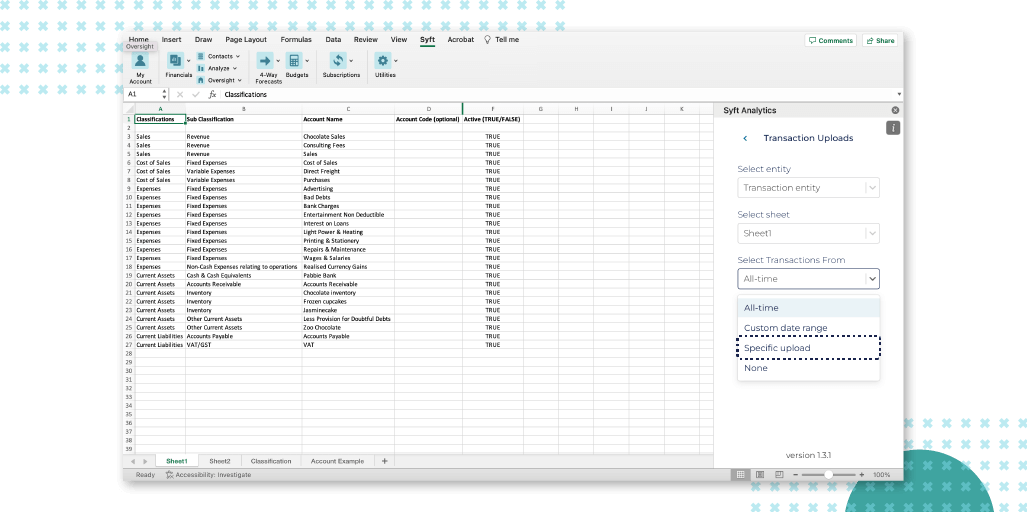The image size is (1027, 512).
Task: Select column B header
Action: (244, 109)
